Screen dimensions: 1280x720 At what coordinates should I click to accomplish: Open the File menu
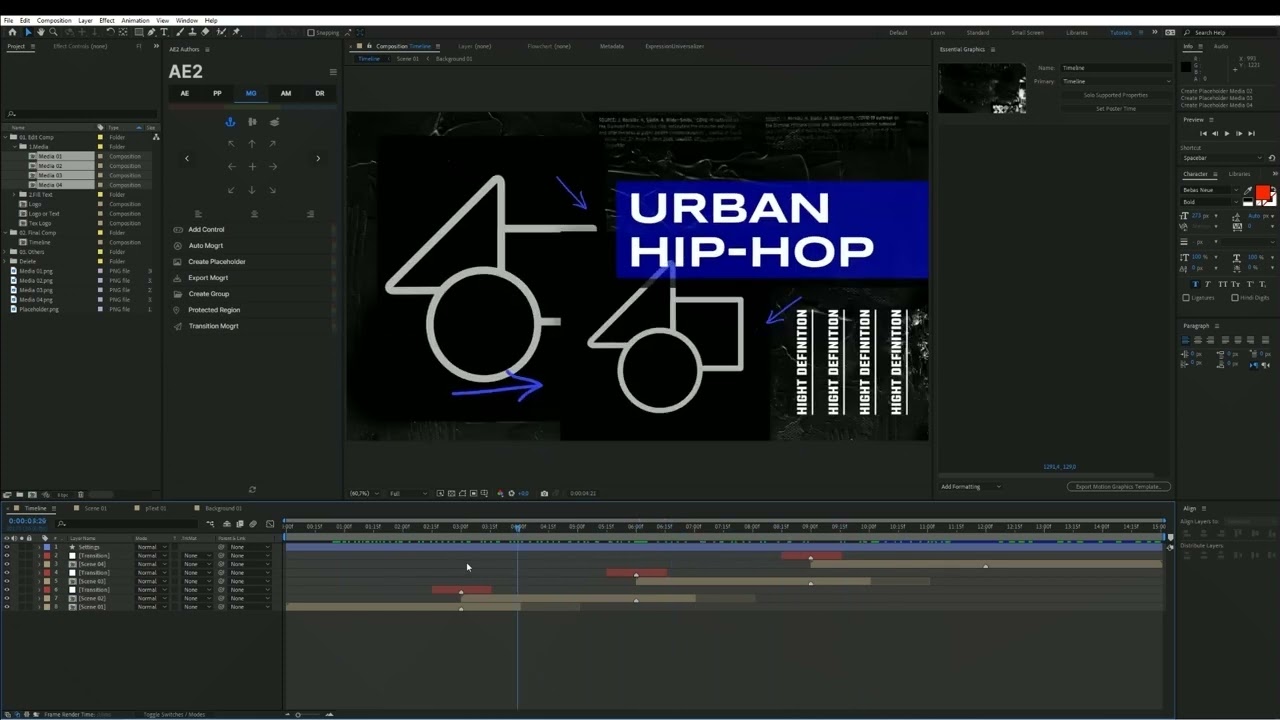pyautogui.click(x=9, y=20)
